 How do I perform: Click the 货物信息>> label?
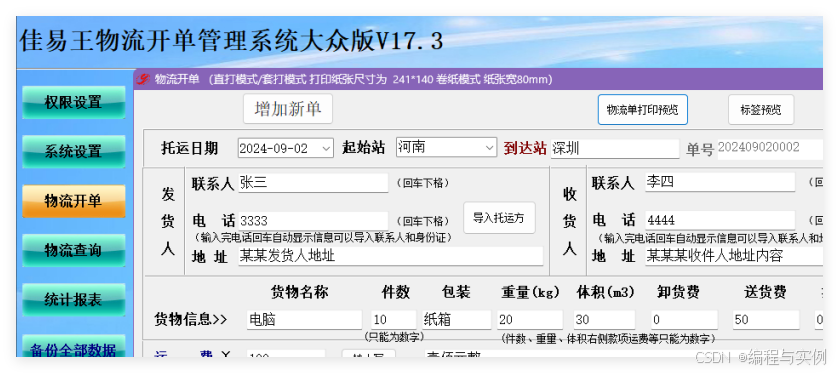pyautogui.click(x=191, y=319)
